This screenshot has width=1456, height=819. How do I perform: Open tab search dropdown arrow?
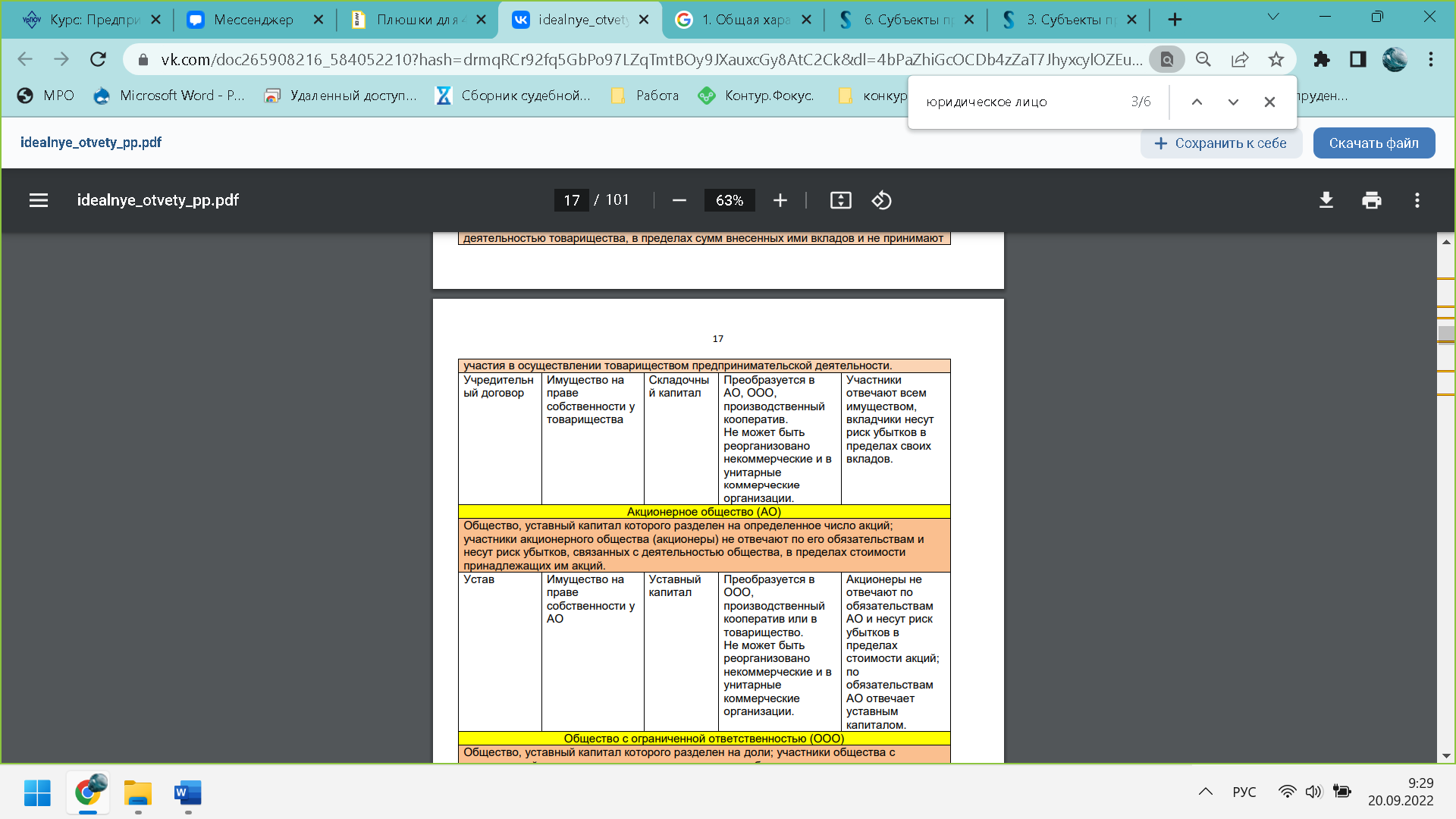(1273, 17)
